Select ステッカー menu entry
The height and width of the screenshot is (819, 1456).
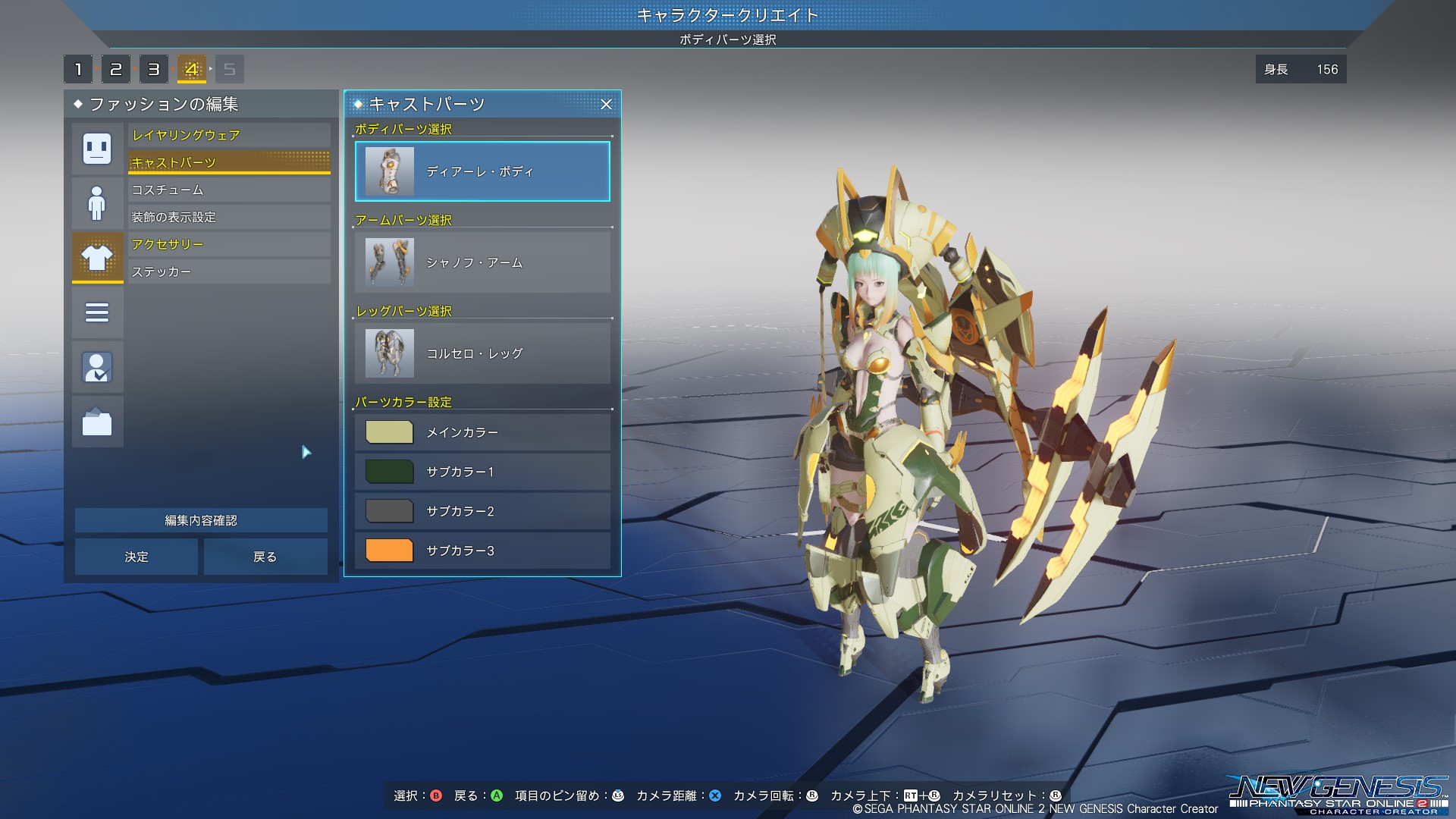[229, 271]
